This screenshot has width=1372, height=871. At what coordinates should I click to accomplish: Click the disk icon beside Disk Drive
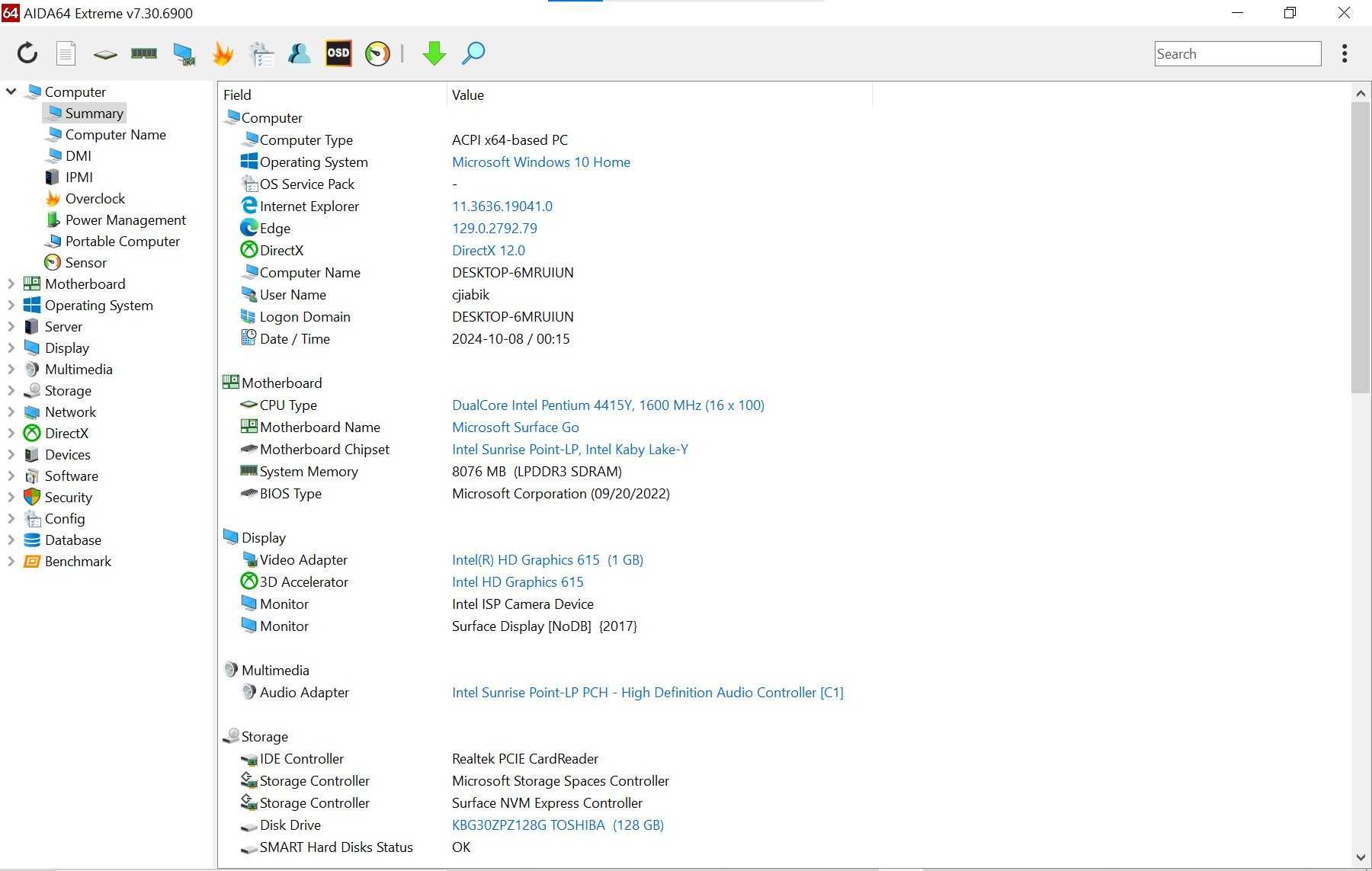248,826
